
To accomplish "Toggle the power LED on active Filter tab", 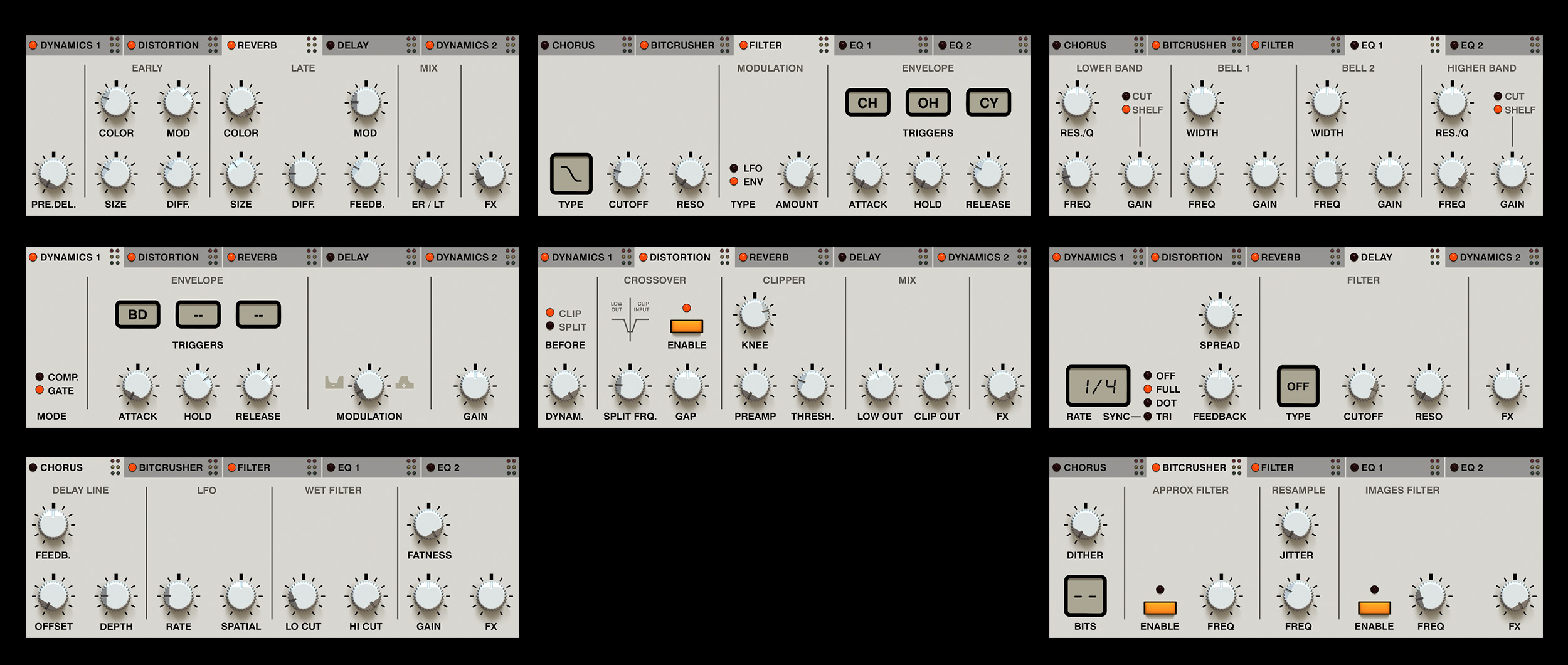I will [x=743, y=45].
